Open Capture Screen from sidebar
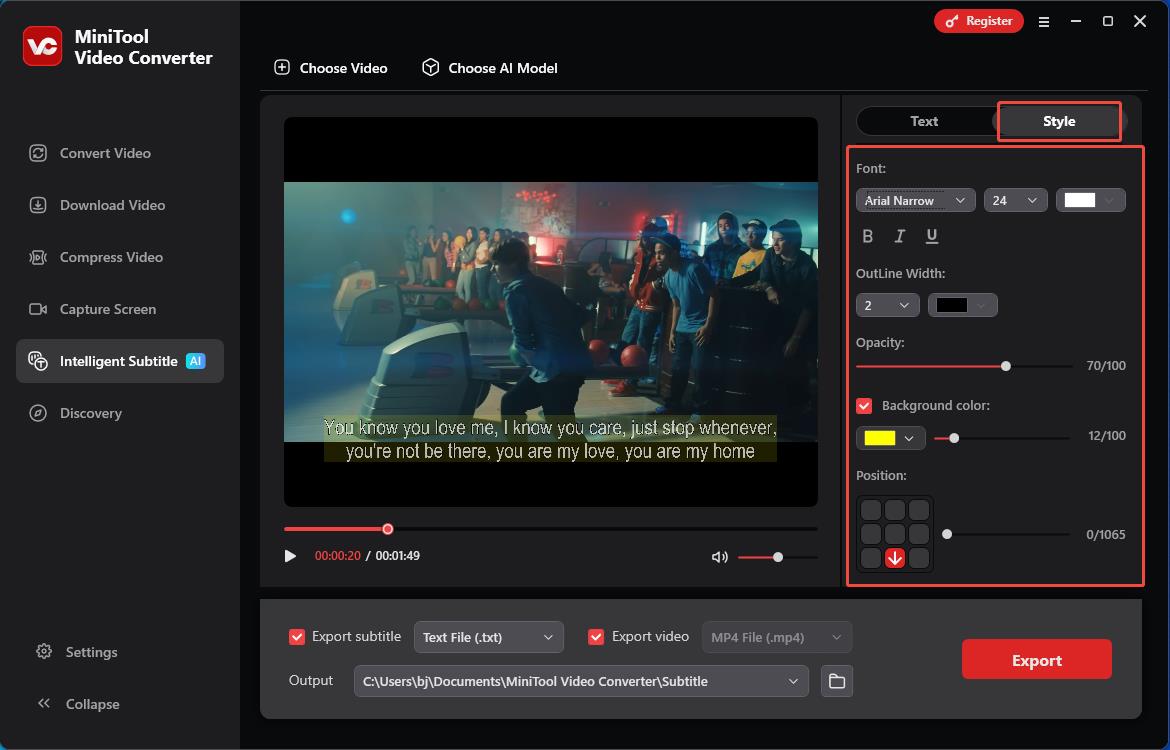Screen dimensions: 1170x750 (x=107, y=309)
